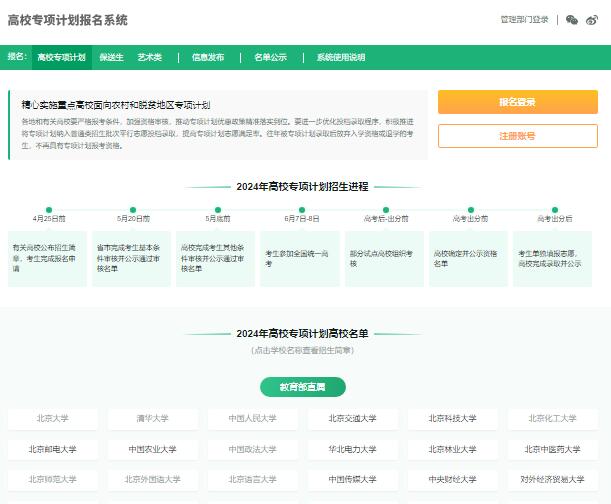Click the 注册账号 button
Screen dimensions: 611x504
click(x=517, y=136)
